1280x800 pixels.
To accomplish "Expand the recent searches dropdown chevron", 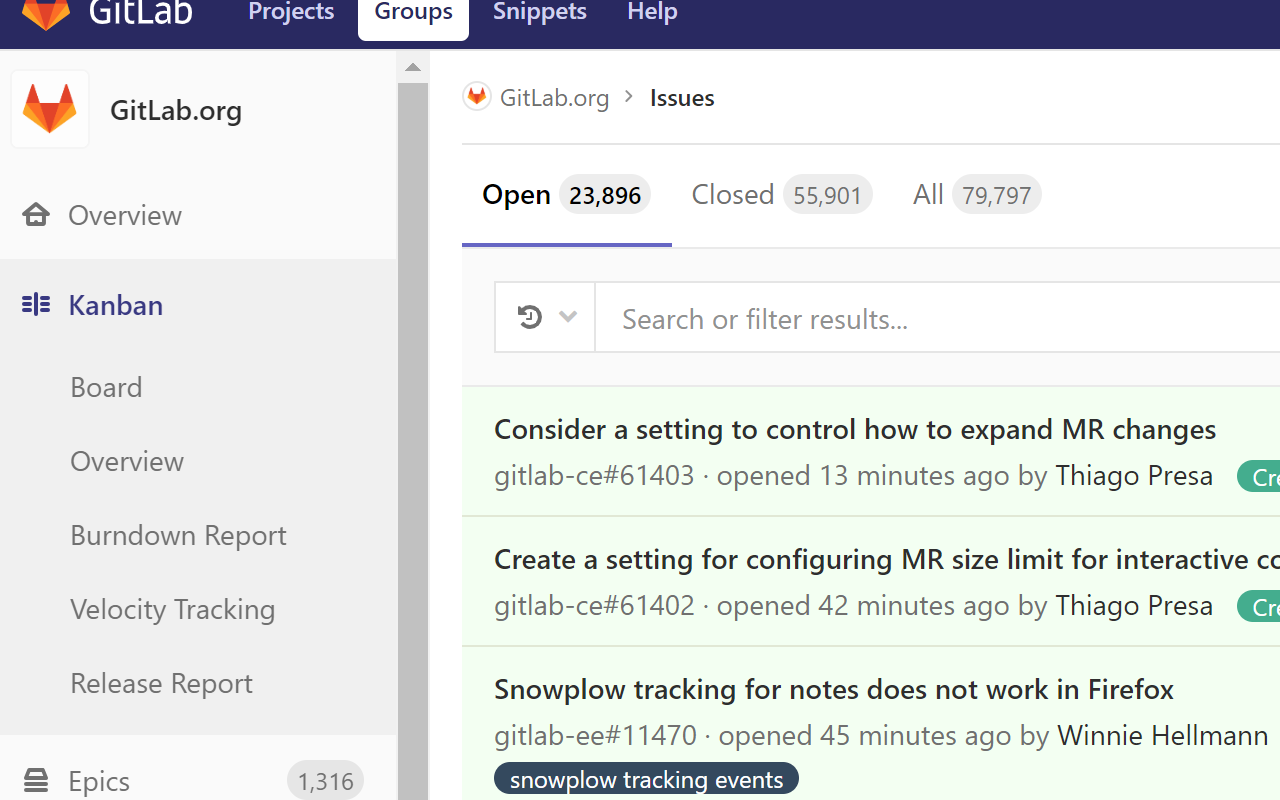I will pyautogui.click(x=568, y=317).
